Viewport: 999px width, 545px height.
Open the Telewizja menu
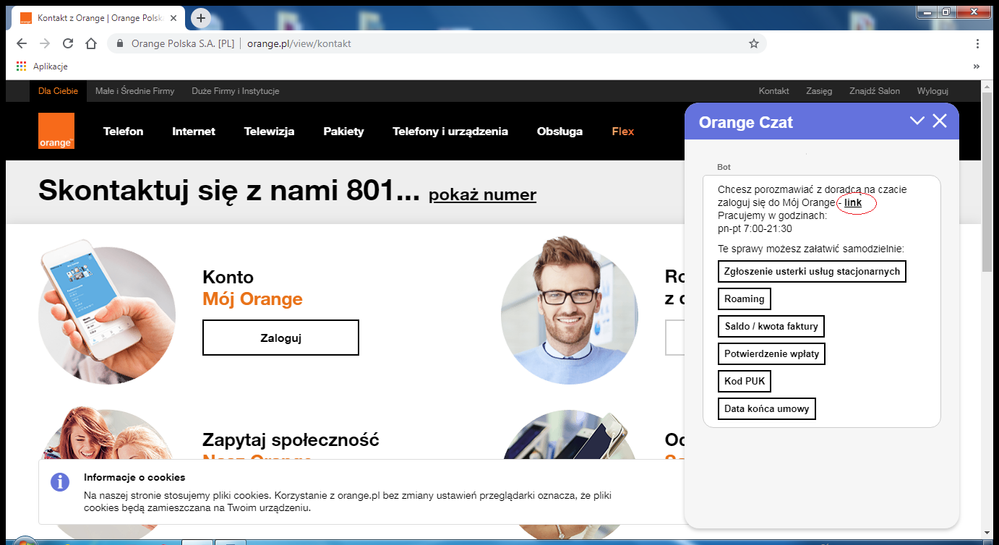click(269, 131)
